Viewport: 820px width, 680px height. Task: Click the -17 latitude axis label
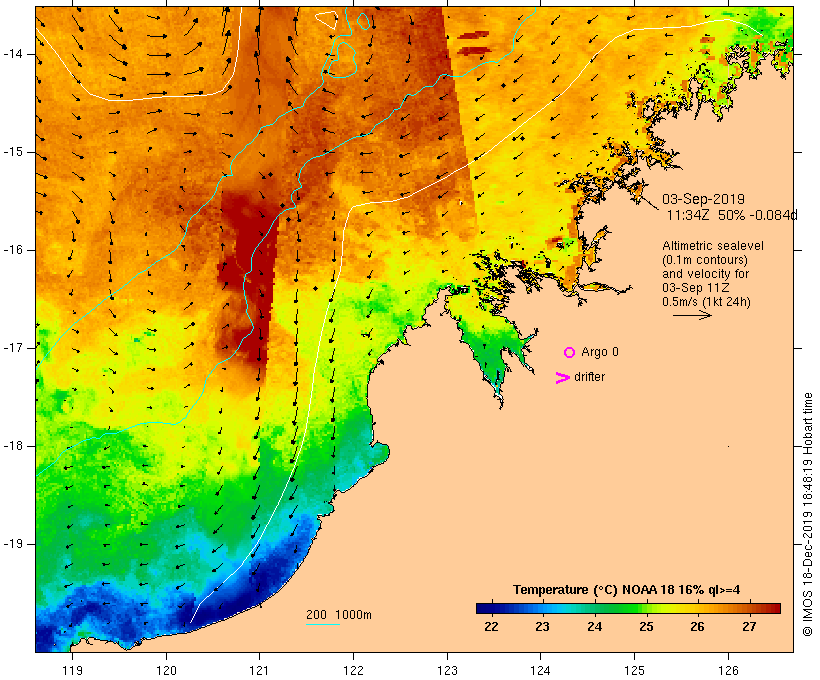tap(12, 348)
